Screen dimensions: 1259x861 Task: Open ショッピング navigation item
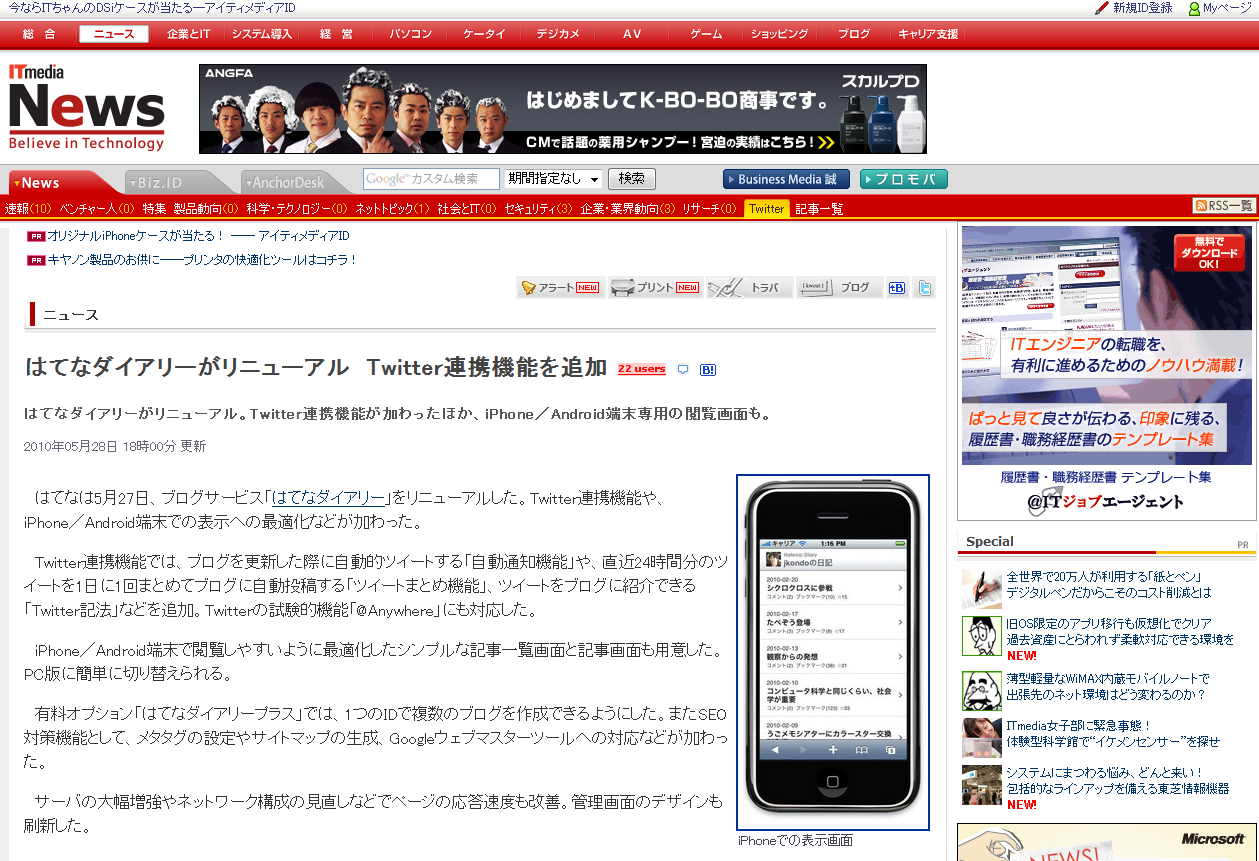coord(780,34)
